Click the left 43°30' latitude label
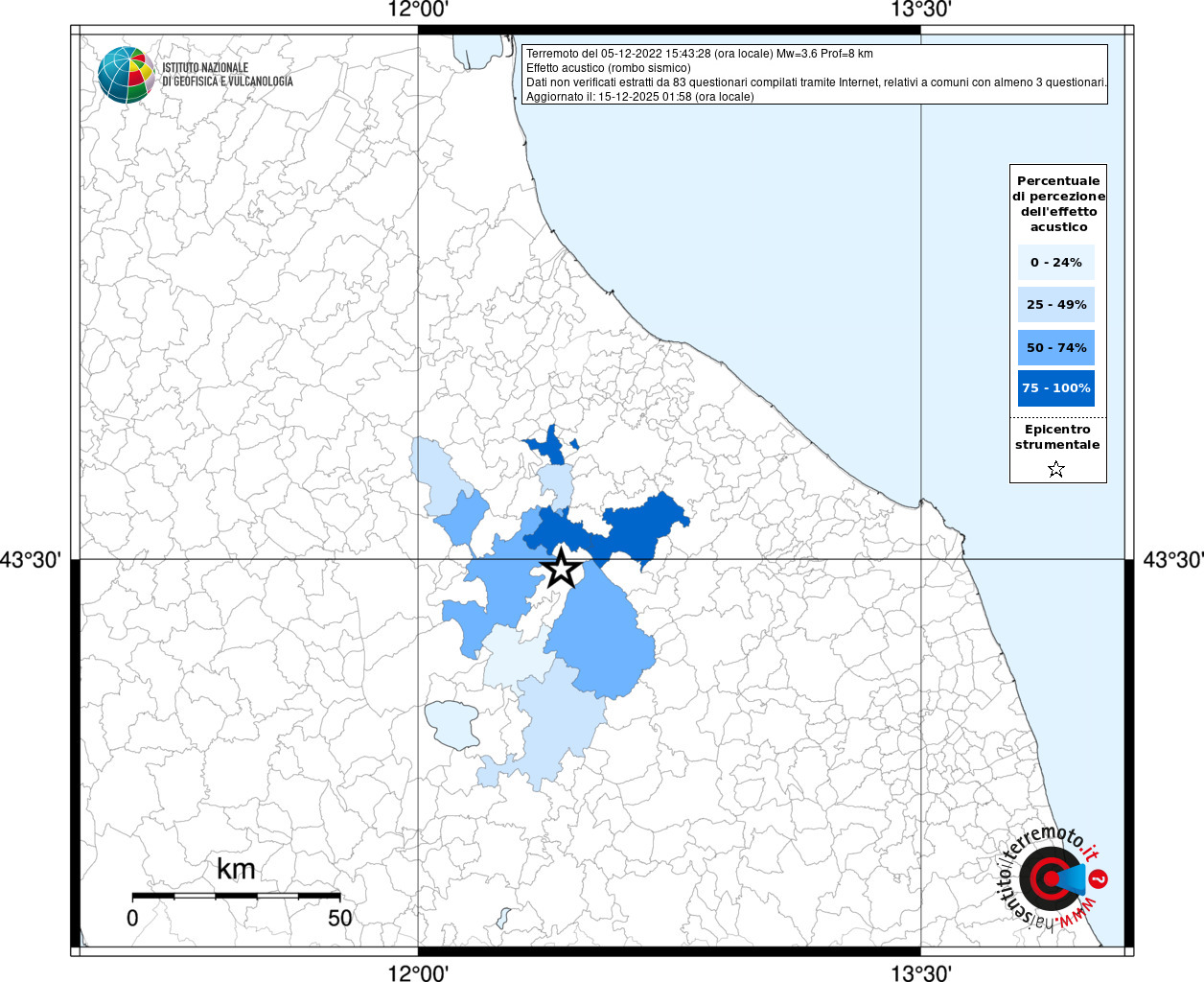 tap(31, 559)
